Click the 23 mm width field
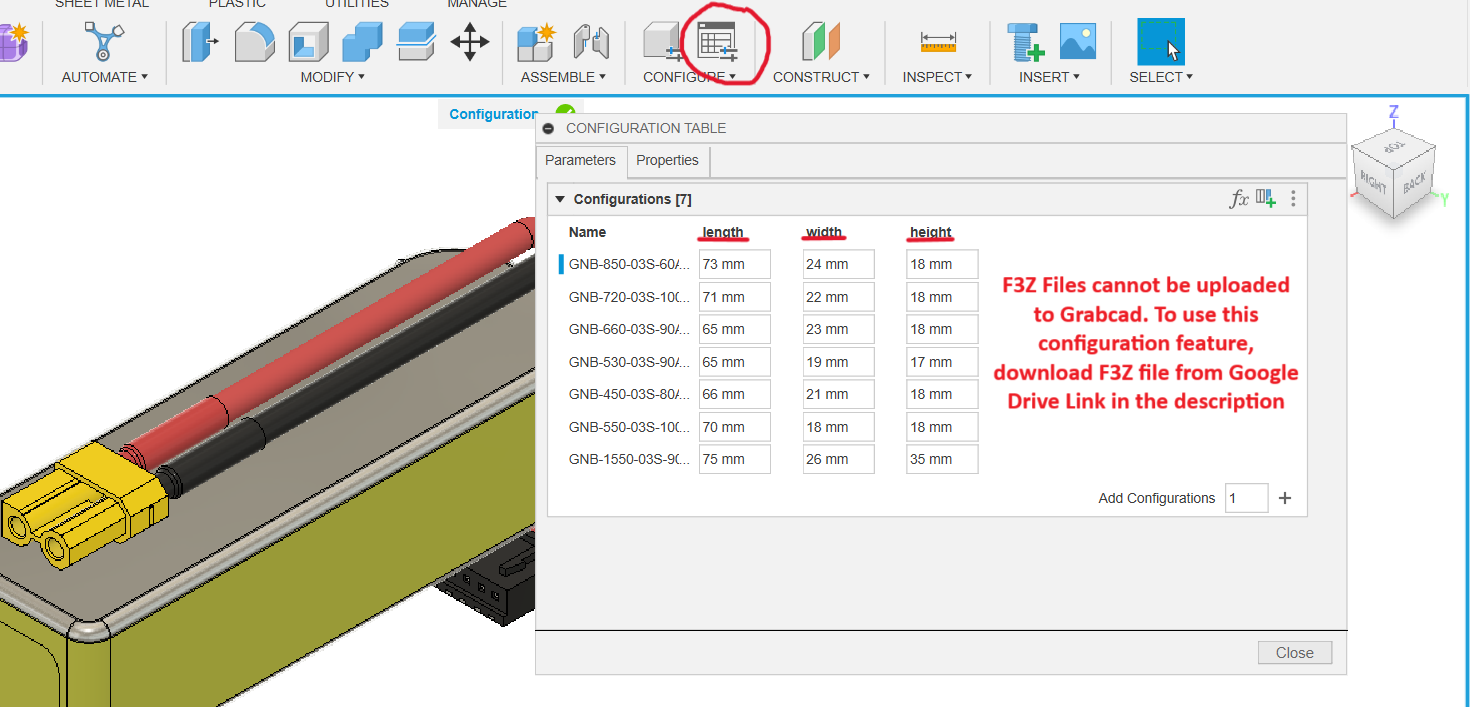Image resolution: width=1470 pixels, height=707 pixels. [x=839, y=329]
